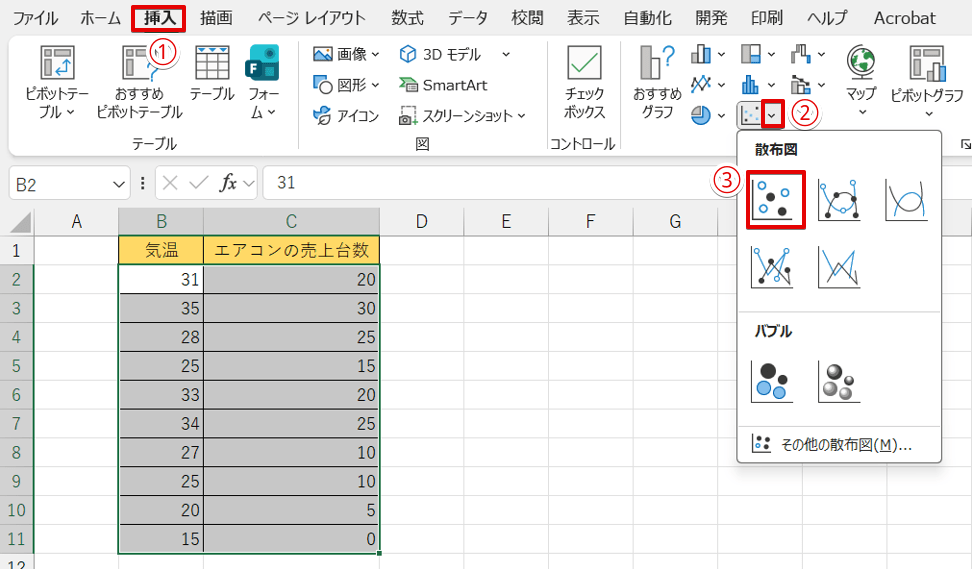Click in the formula bar showing 31
The width and height of the screenshot is (972, 569).
coord(496,183)
